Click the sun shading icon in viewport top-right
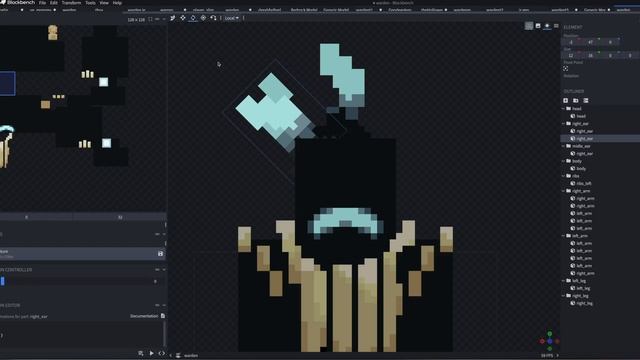The image size is (640, 360). tap(547, 26)
